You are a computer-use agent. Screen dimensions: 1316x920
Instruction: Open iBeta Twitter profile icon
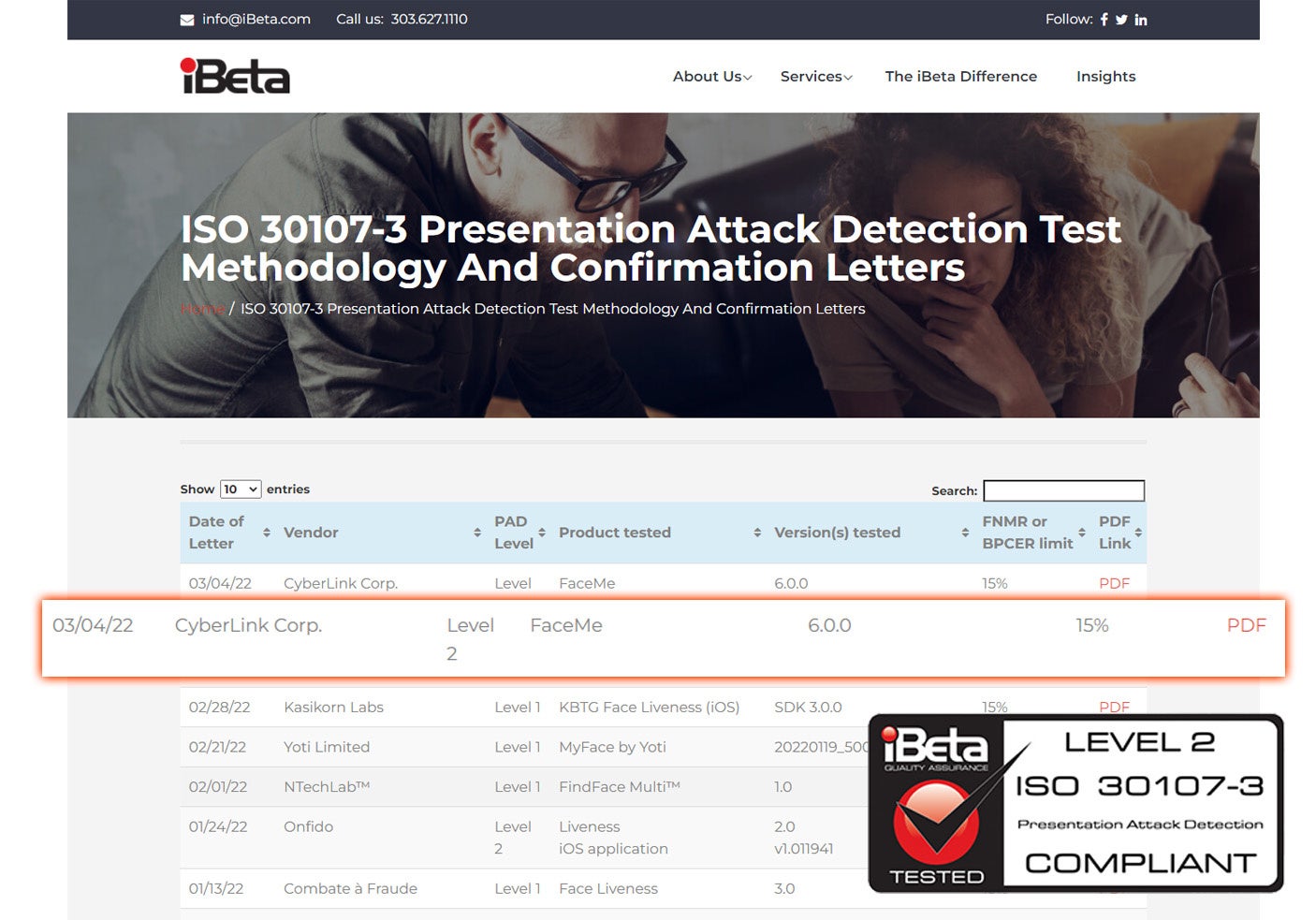(x=1121, y=20)
